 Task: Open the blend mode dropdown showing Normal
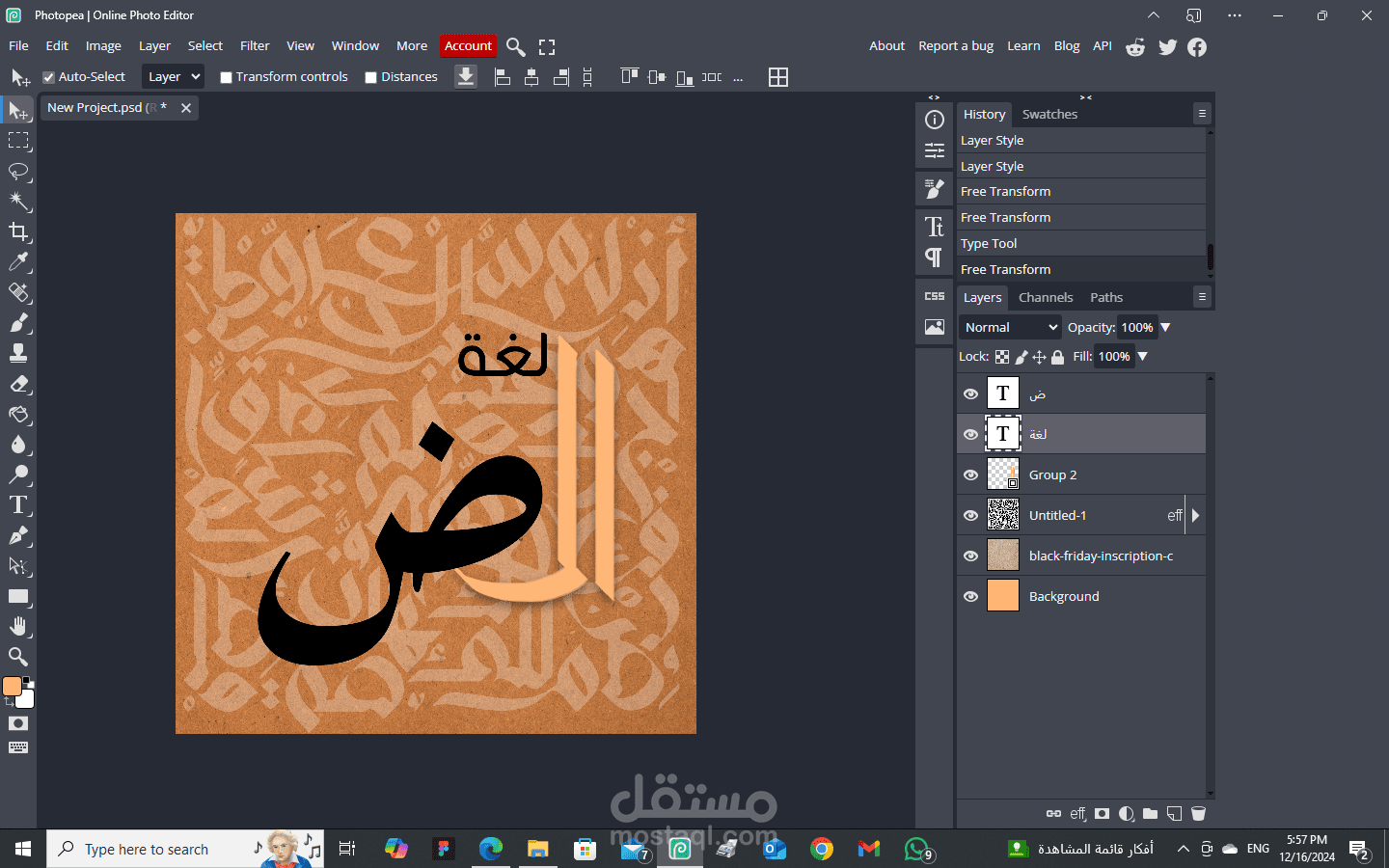1009,327
